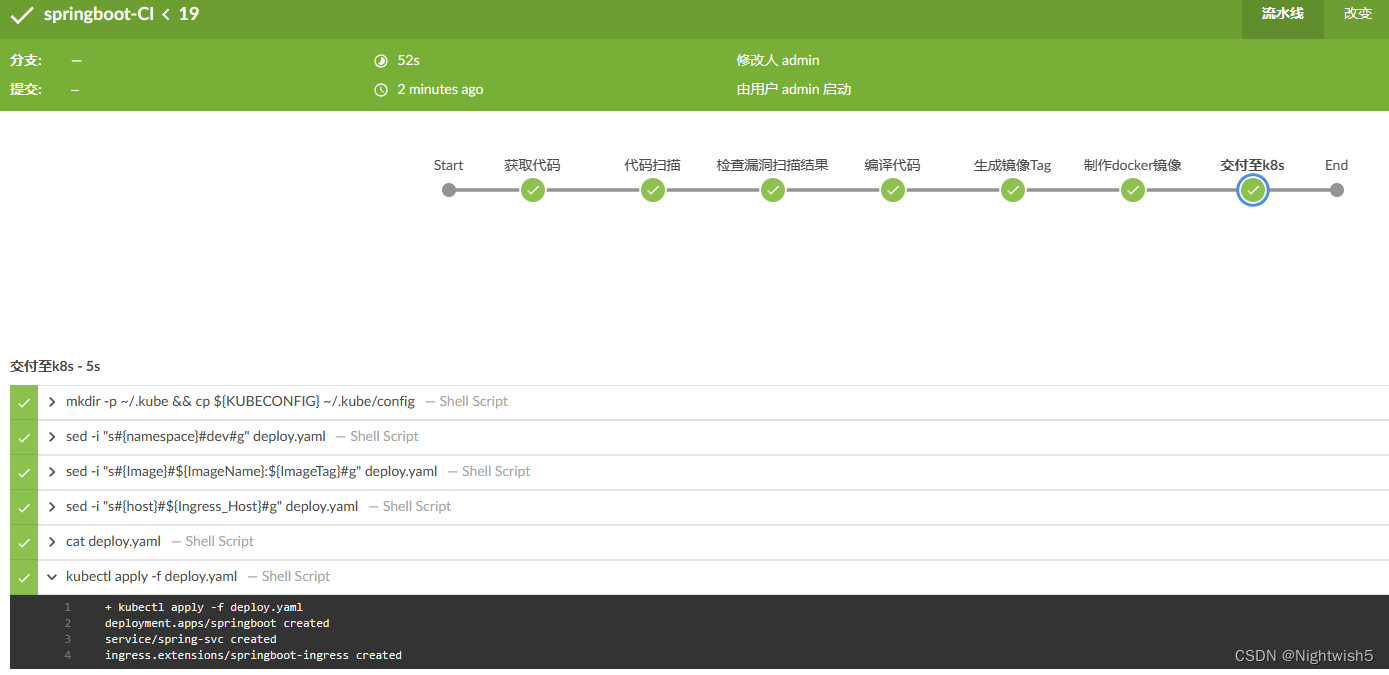
Task: Click log line number 4
Action: point(68,655)
